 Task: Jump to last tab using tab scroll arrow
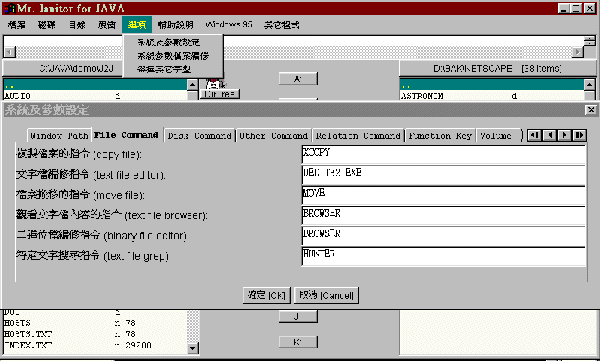(x=579, y=135)
